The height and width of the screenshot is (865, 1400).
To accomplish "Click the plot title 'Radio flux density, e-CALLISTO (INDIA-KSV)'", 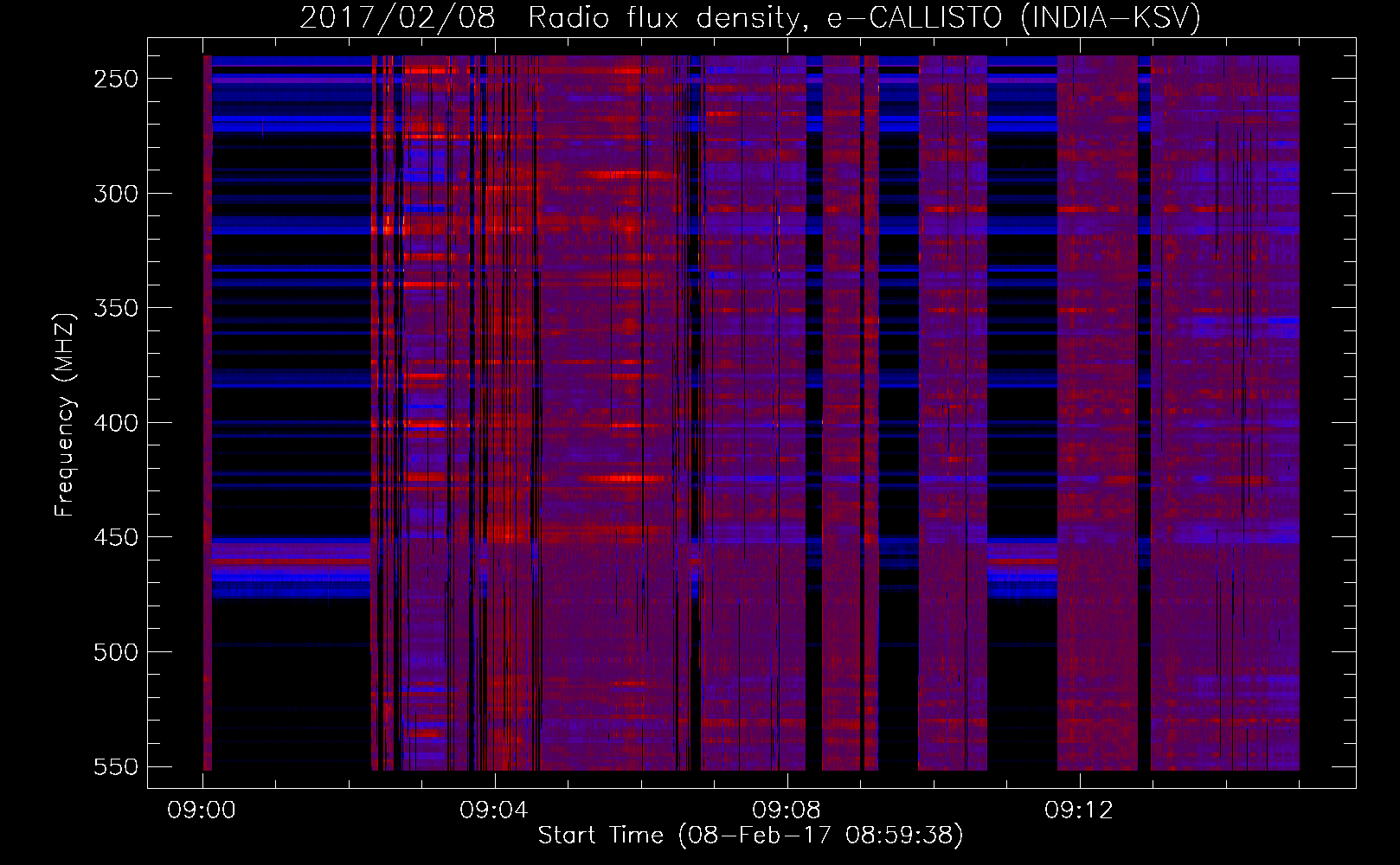I will (864, 17).
